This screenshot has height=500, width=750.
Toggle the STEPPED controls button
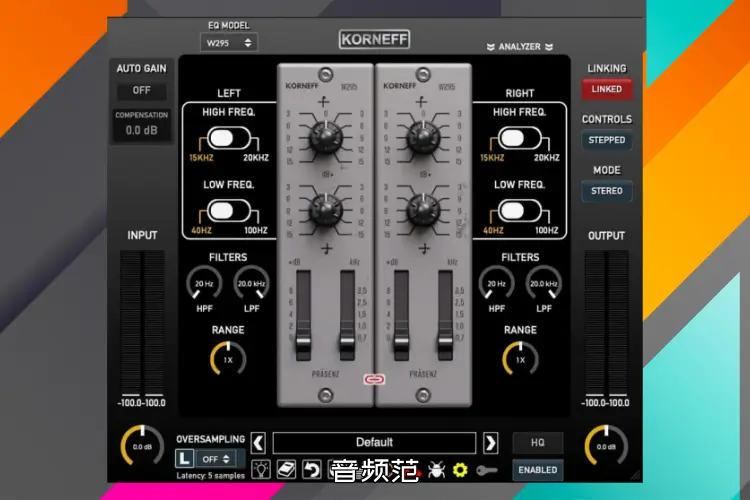pyautogui.click(x=607, y=140)
